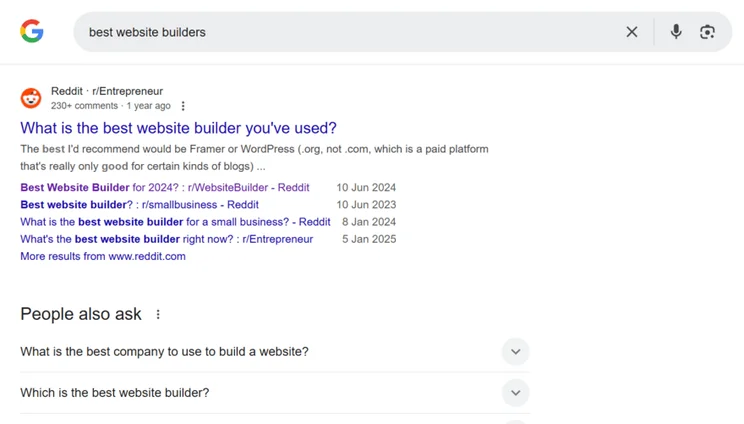This screenshot has height=424, width=744.
Task: Click the '230+ comments · 1 year ago' text
Action: tap(111, 106)
